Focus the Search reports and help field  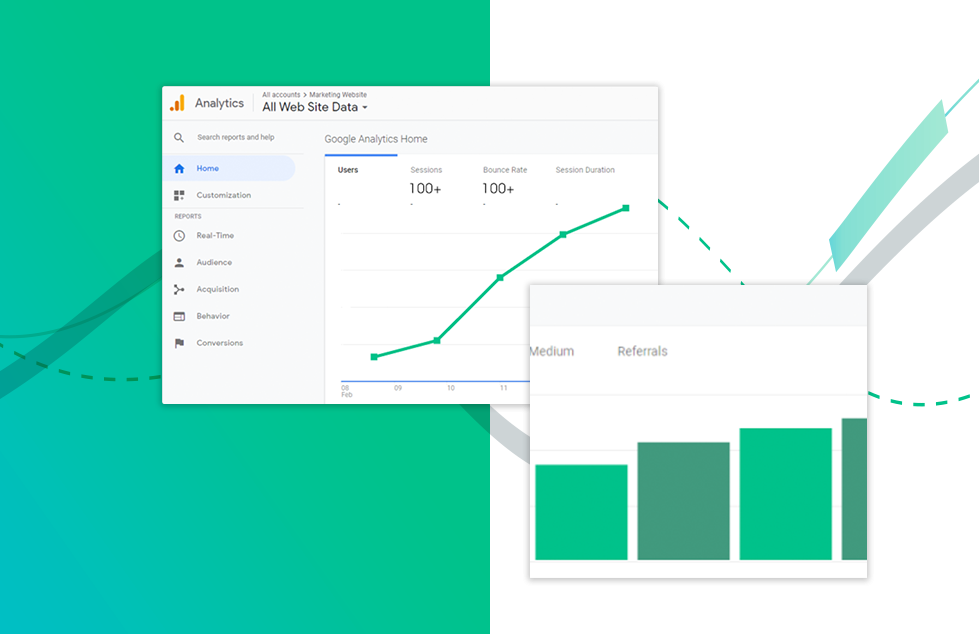click(x=235, y=137)
